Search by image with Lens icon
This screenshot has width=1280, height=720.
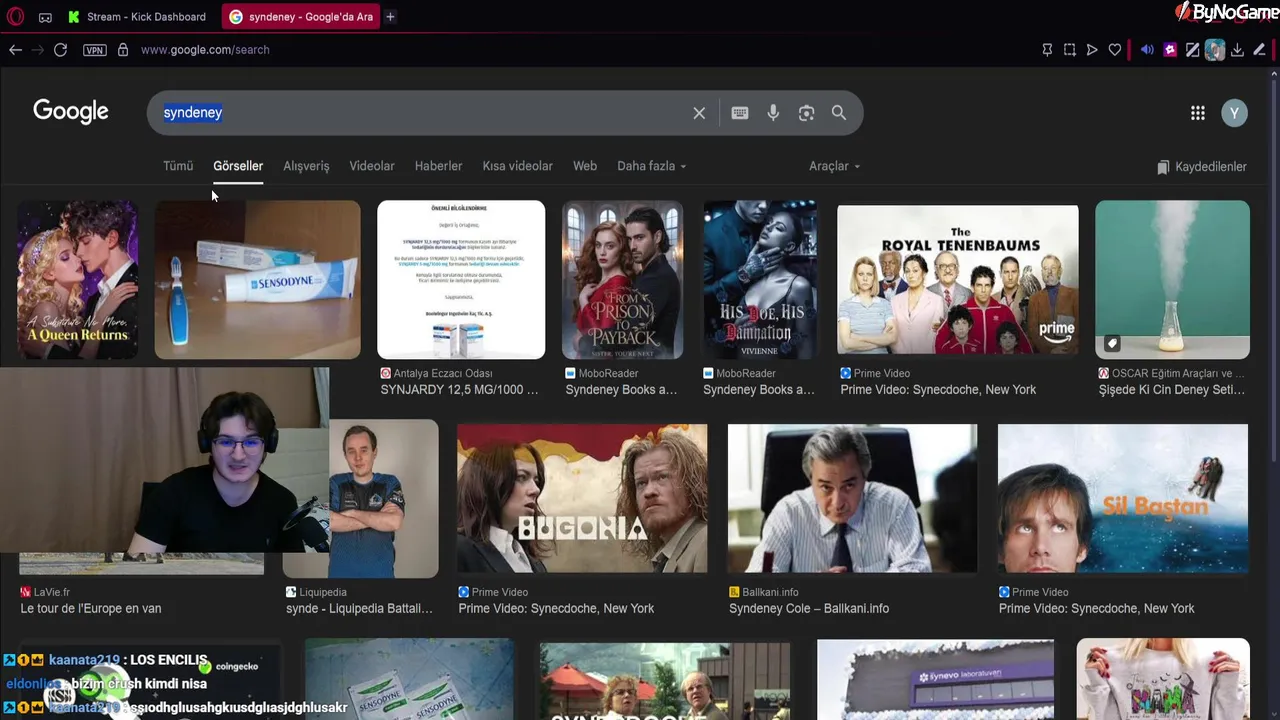(806, 113)
